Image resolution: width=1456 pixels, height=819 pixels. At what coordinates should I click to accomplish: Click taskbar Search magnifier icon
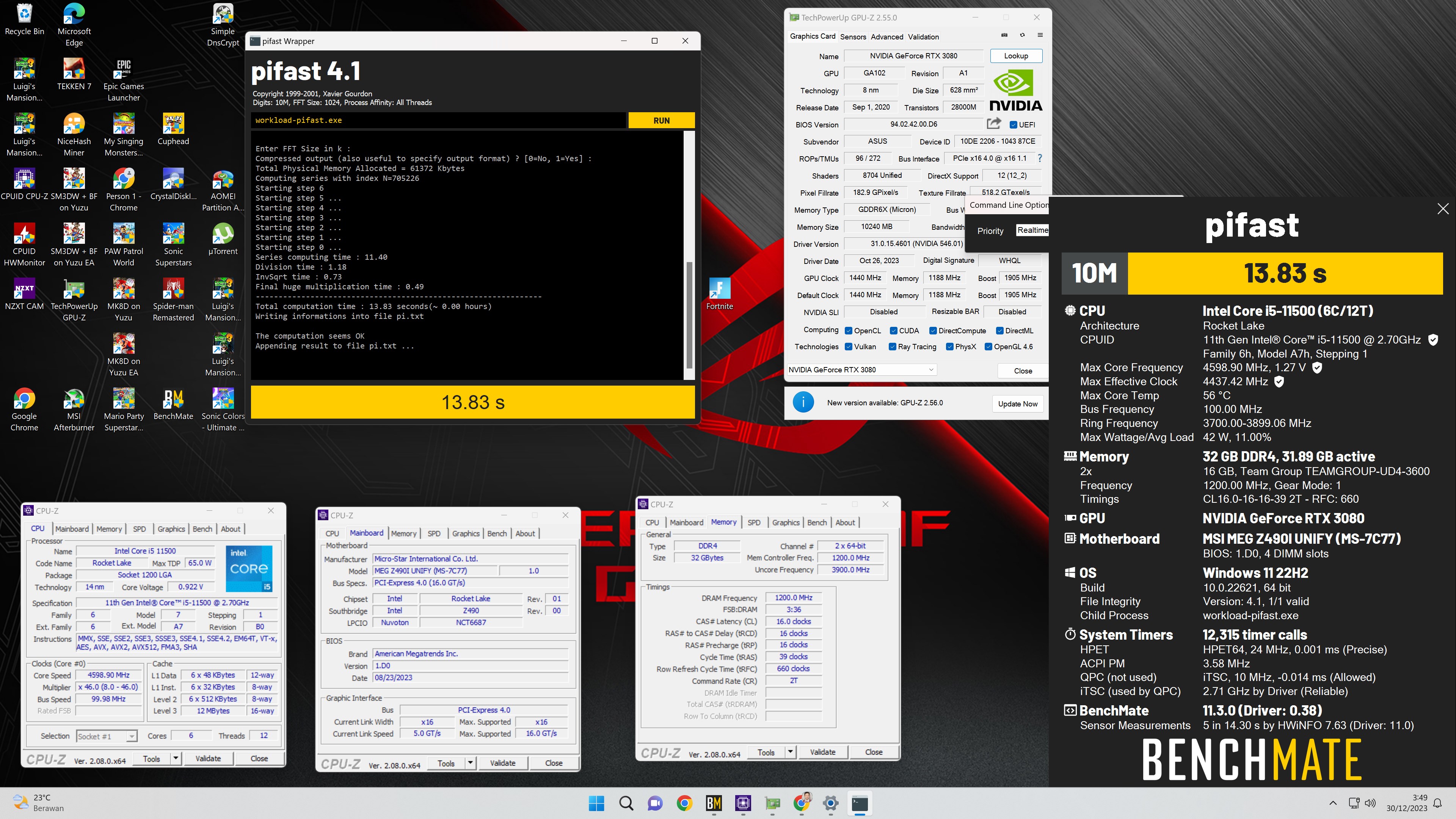[626, 803]
